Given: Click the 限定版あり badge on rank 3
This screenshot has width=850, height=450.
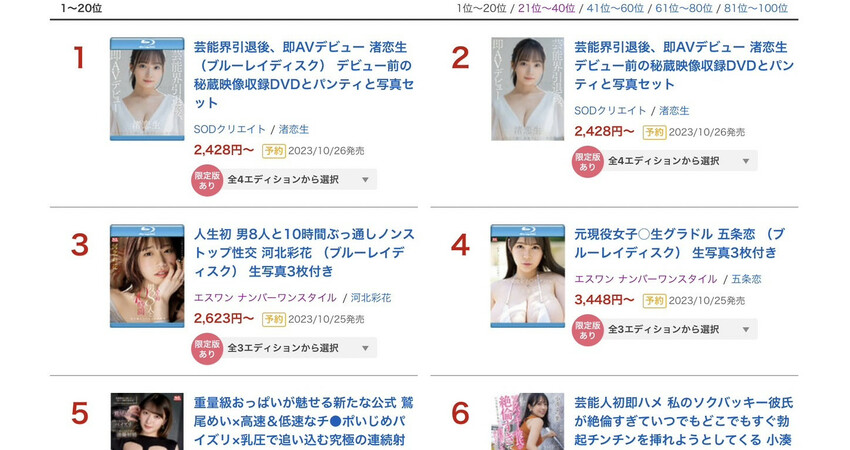Looking at the screenshot, I should (x=207, y=349).
